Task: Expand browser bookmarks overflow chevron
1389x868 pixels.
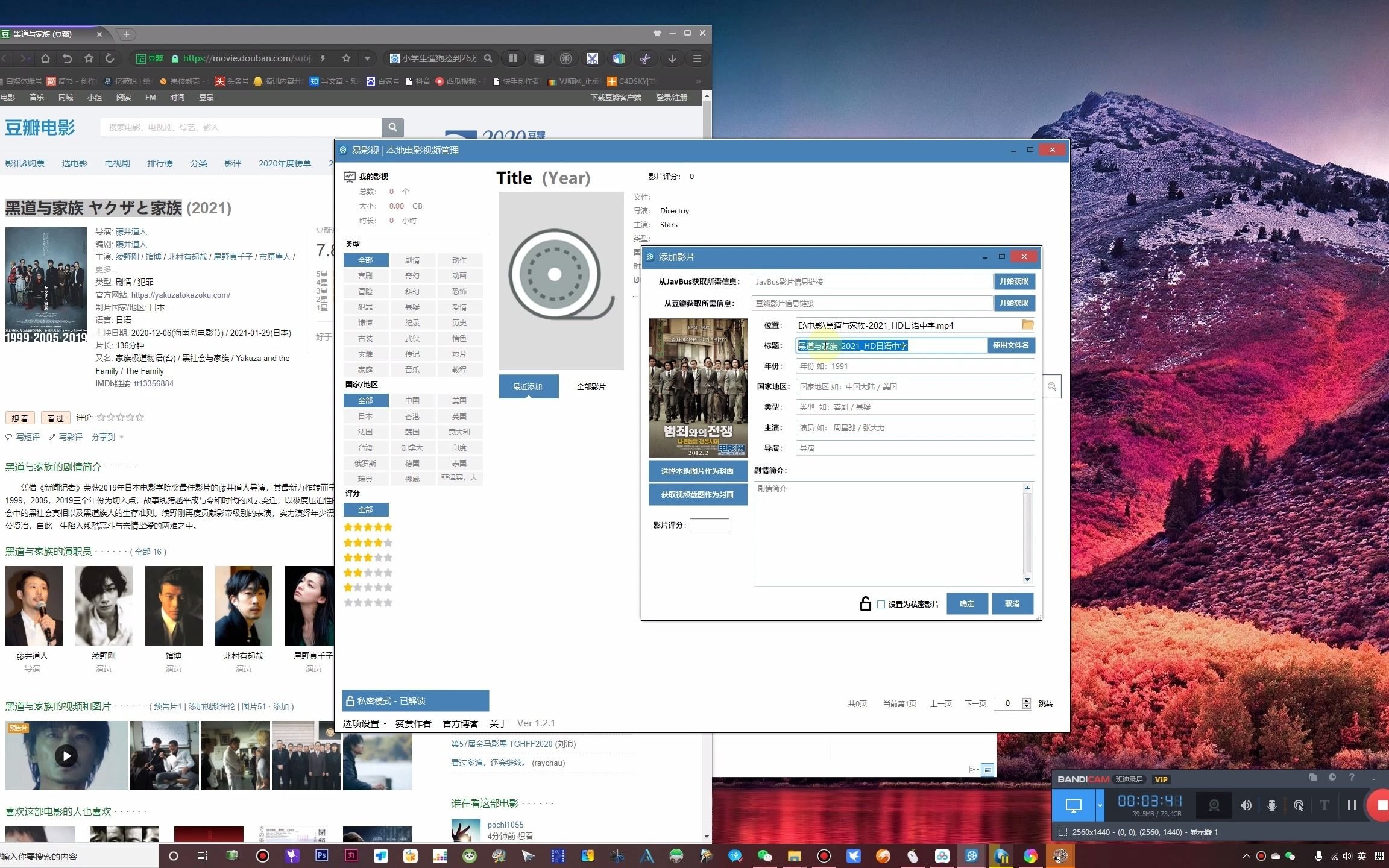Action: coord(698,81)
